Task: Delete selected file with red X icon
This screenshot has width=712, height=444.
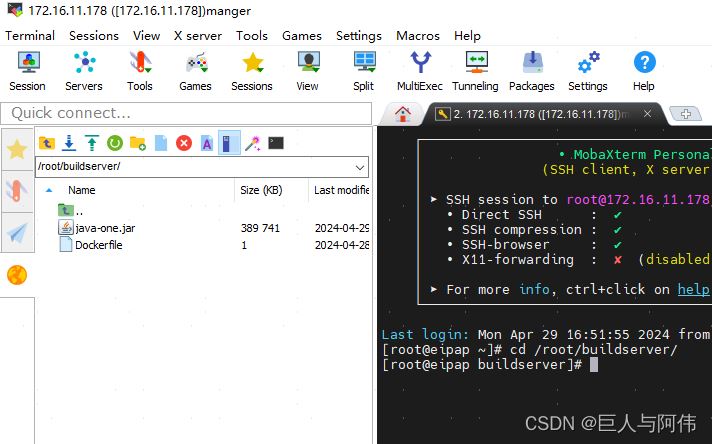Action: [x=184, y=143]
